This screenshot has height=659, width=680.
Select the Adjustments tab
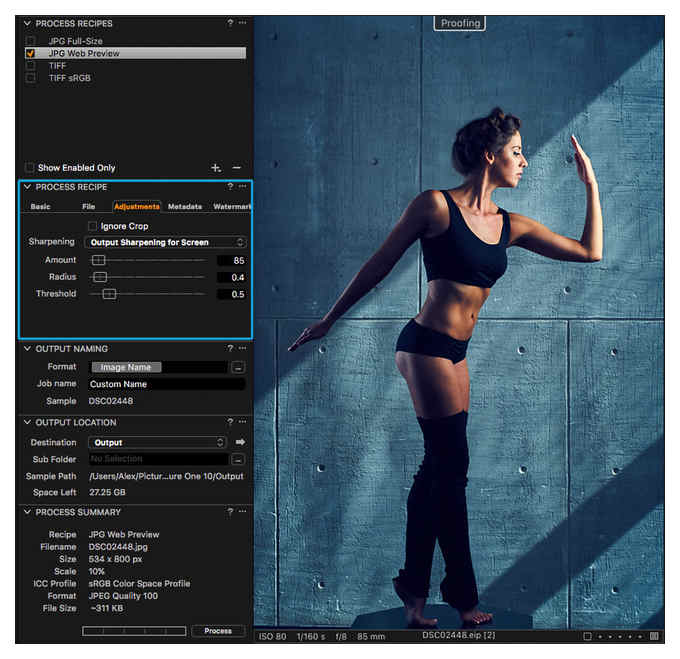coord(137,206)
